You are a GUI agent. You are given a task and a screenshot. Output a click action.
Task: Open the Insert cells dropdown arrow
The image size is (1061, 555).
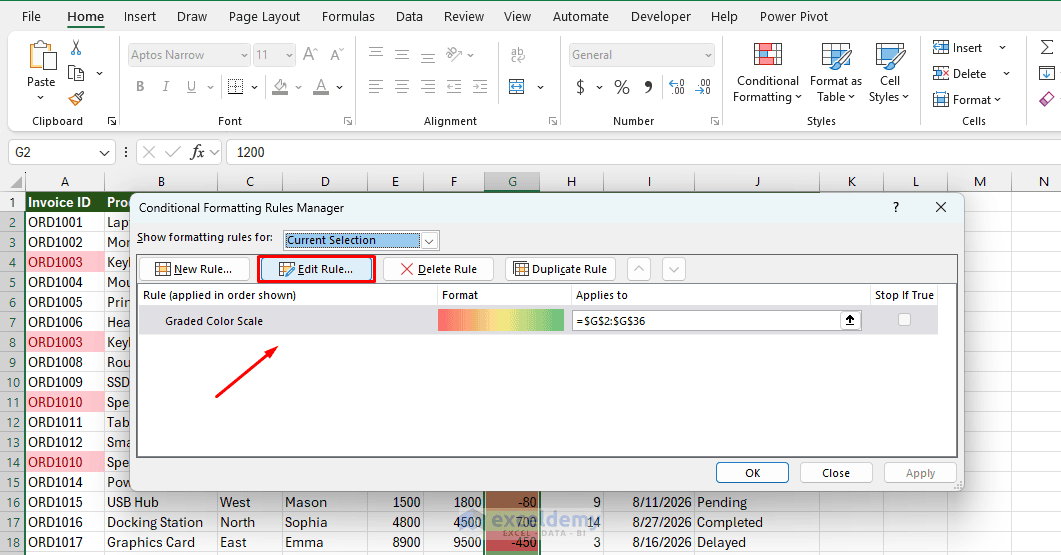click(1002, 47)
